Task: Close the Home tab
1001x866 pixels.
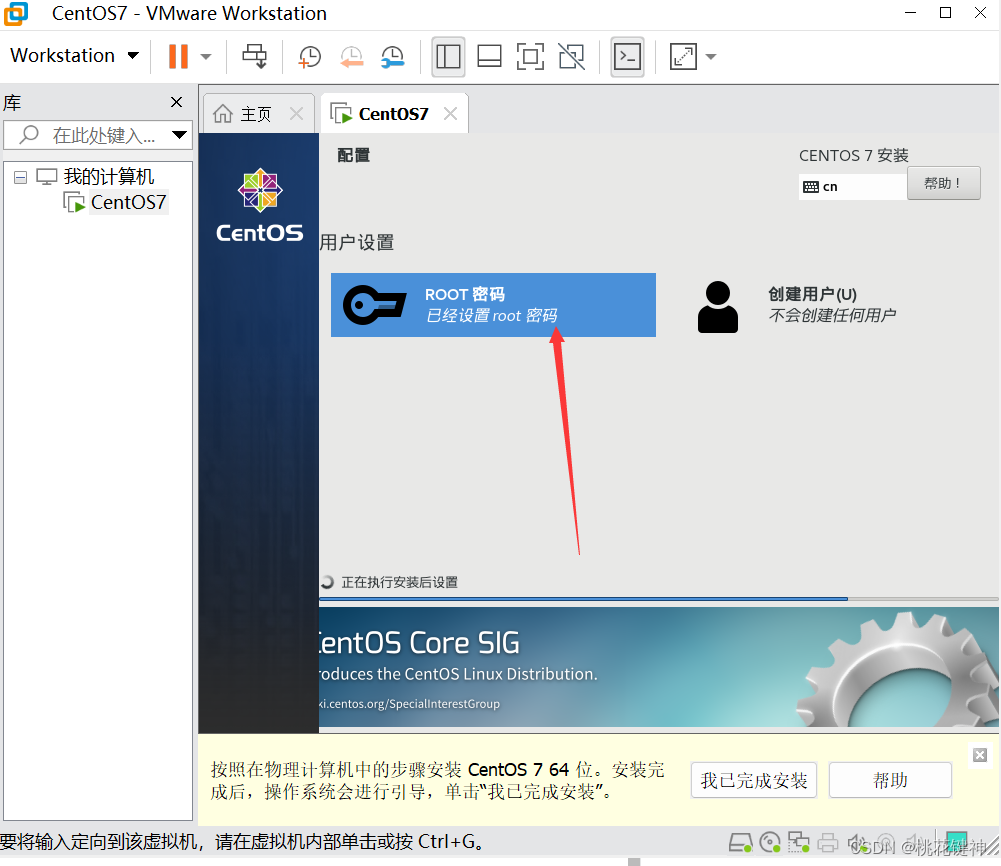Action: [x=296, y=114]
